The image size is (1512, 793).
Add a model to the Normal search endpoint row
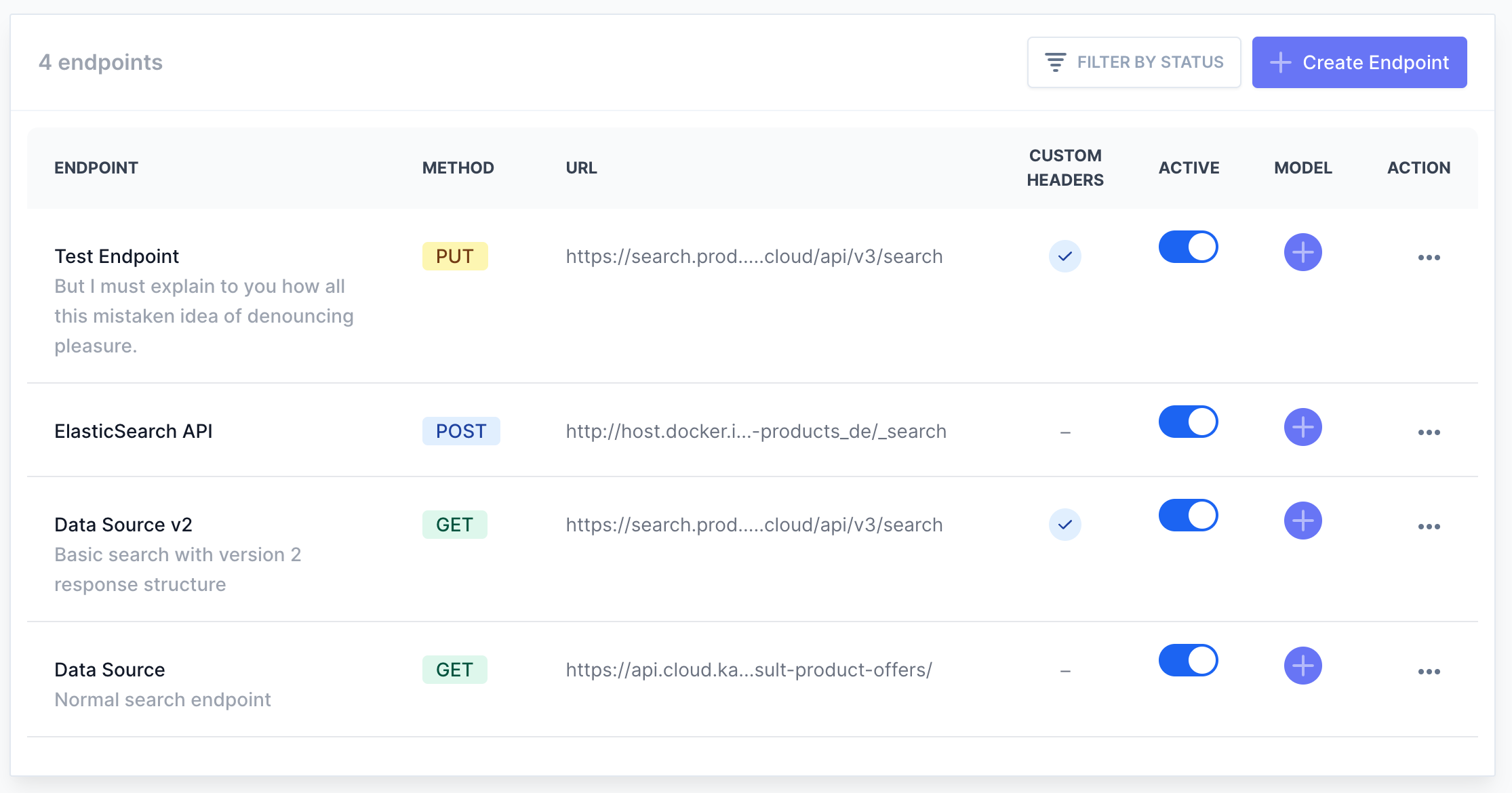1302,666
